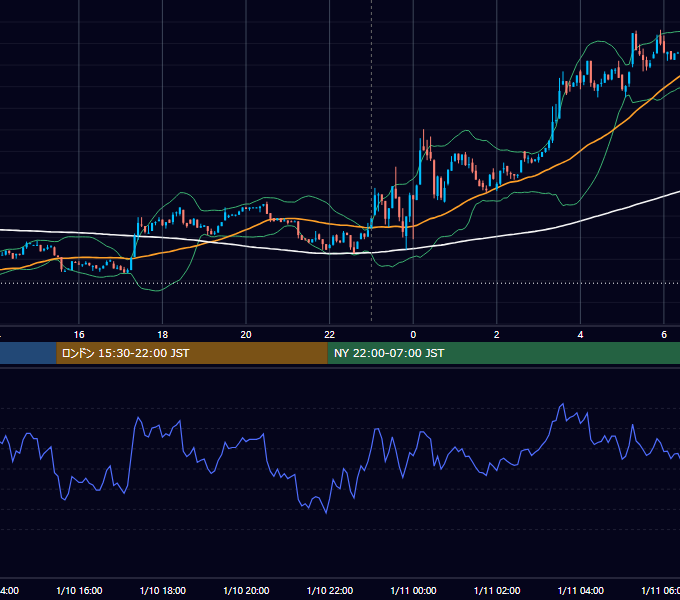Click hour label 6 on price chart axis
The height and width of the screenshot is (600, 680).
[664, 335]
